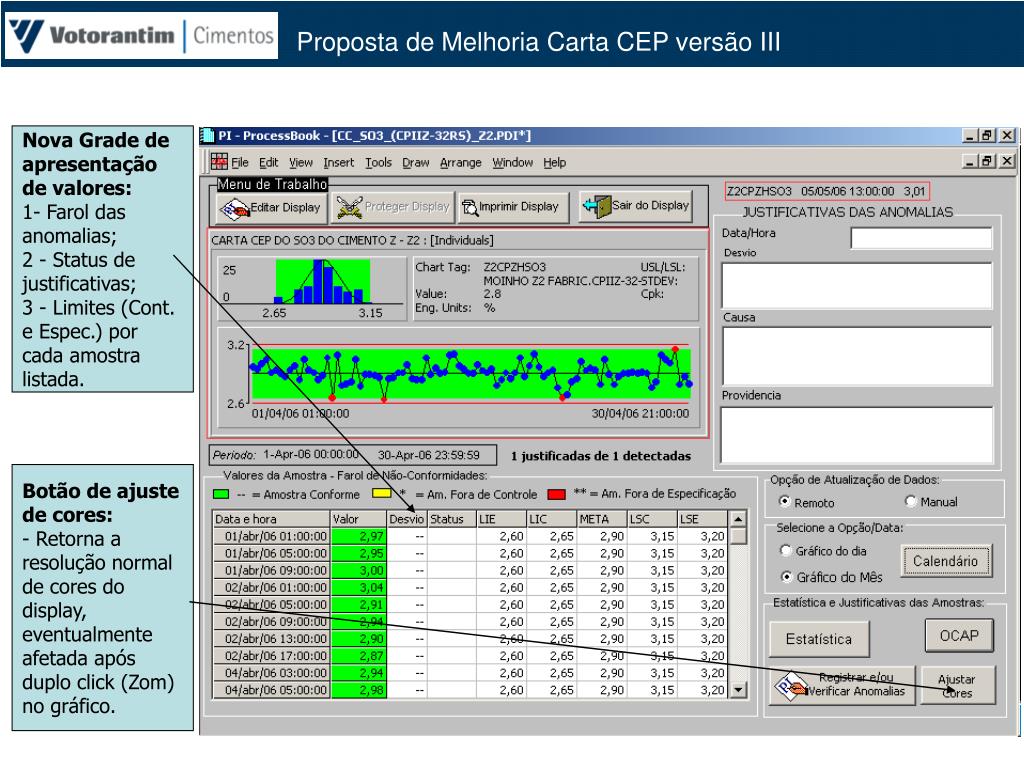Click the Data e hora column header
Screen dimensions: 1024x768
[x=272, y=519]
